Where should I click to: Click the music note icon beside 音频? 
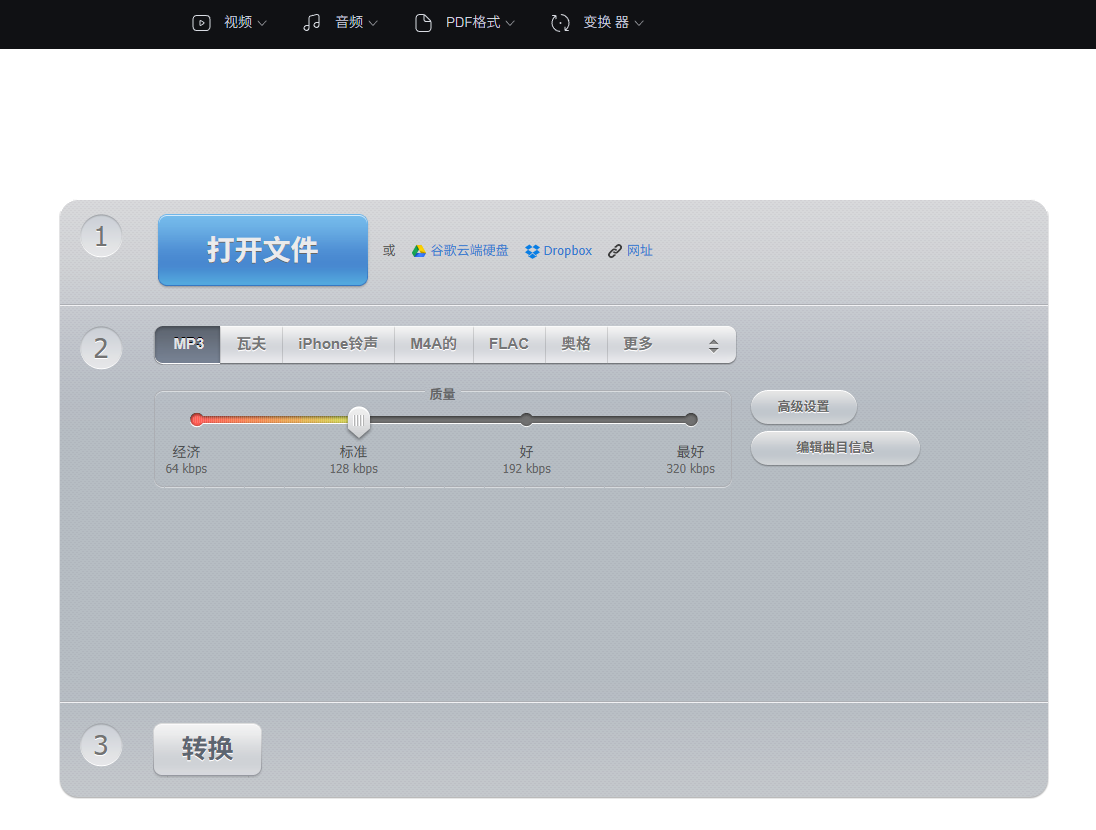(x=314, y=22)
